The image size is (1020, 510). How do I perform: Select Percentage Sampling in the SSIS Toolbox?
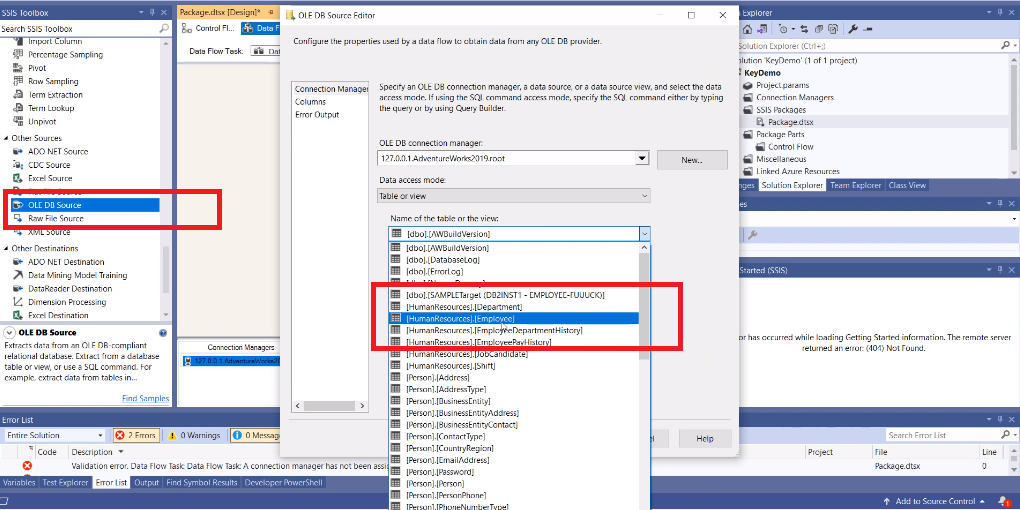pos(65,55)
